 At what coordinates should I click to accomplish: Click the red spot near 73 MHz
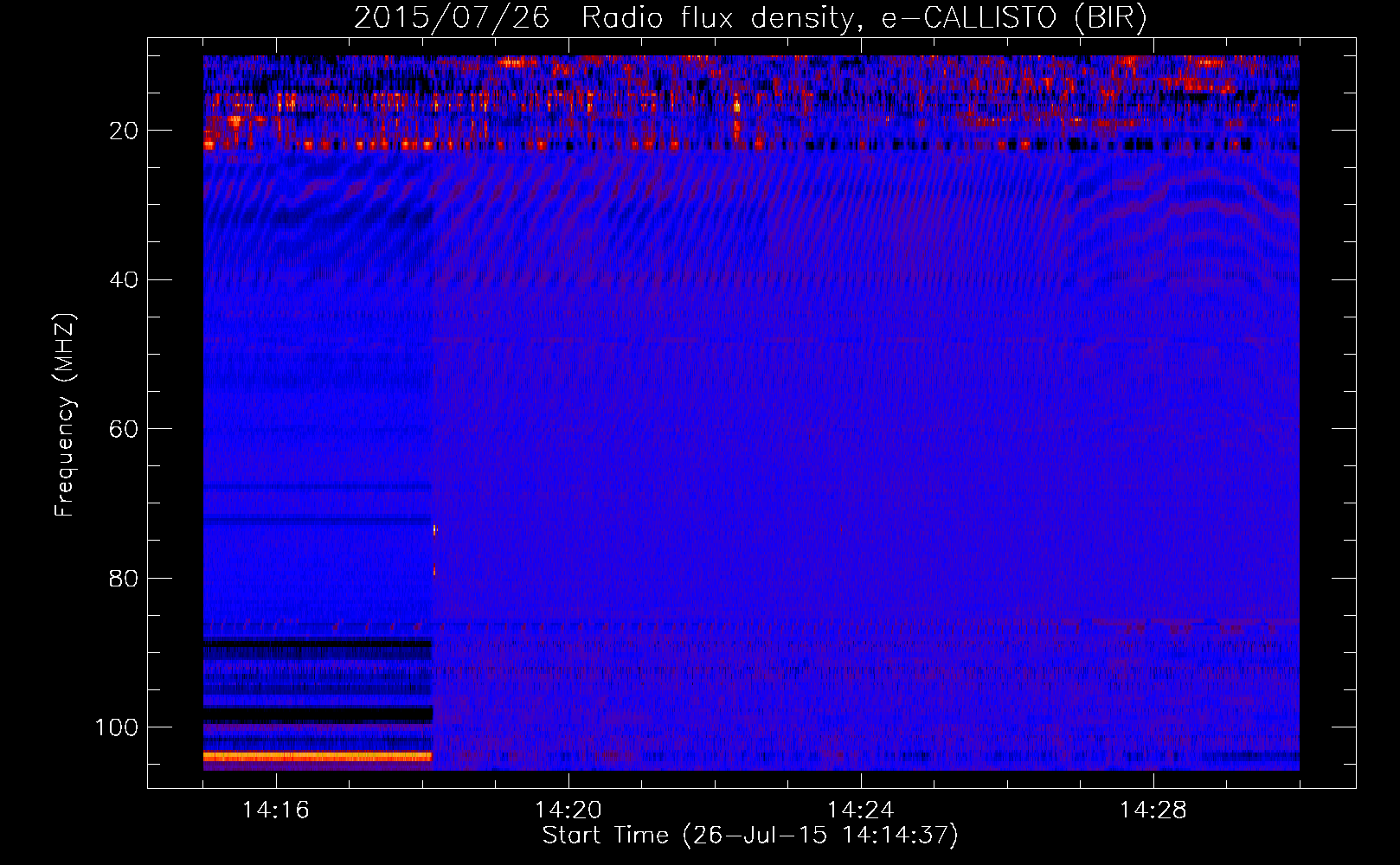[434, 529]
